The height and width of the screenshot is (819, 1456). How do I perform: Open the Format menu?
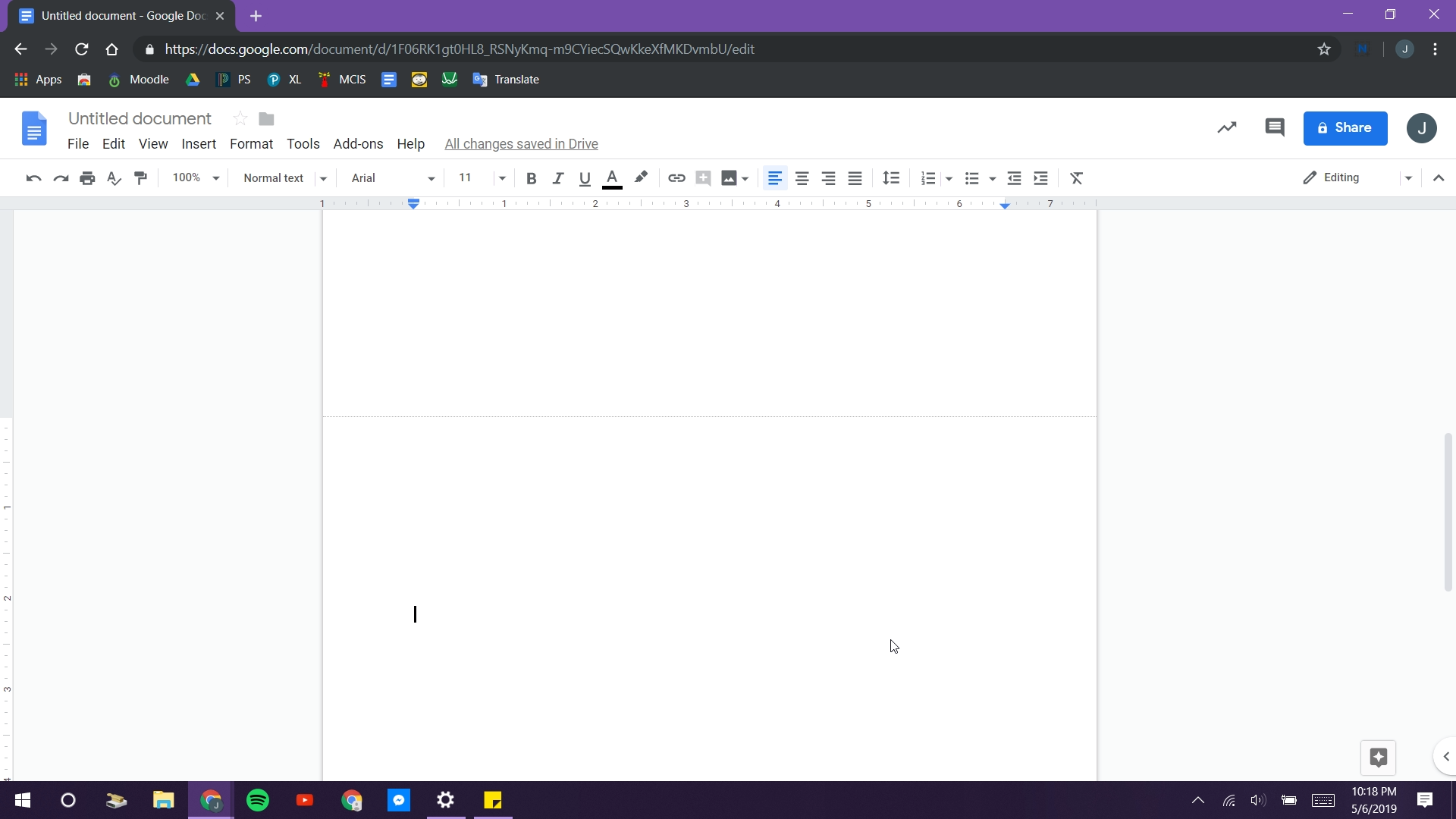tap(251, 144)
